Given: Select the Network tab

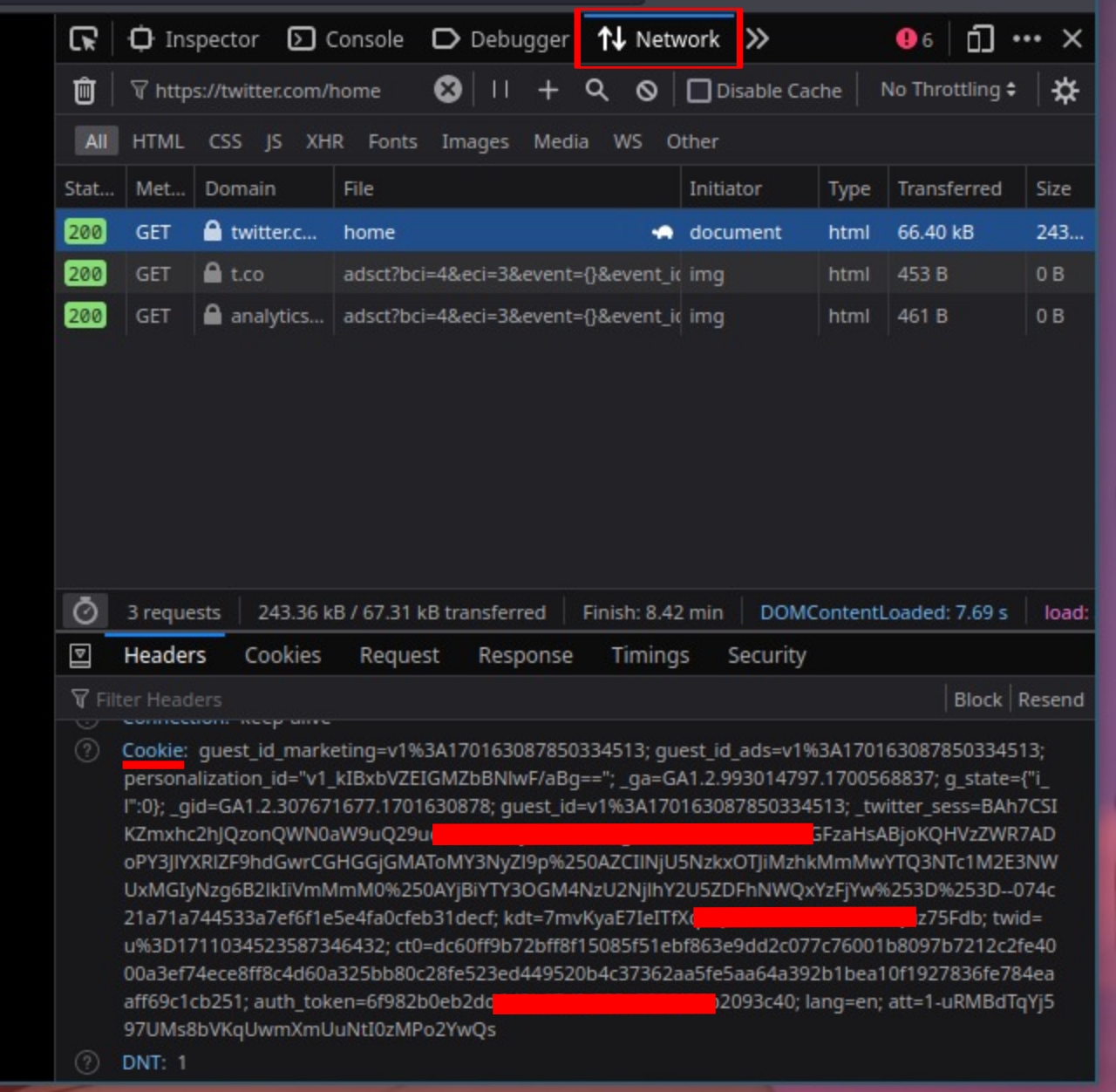Looking at the screenshot, I should pos(659,39).
